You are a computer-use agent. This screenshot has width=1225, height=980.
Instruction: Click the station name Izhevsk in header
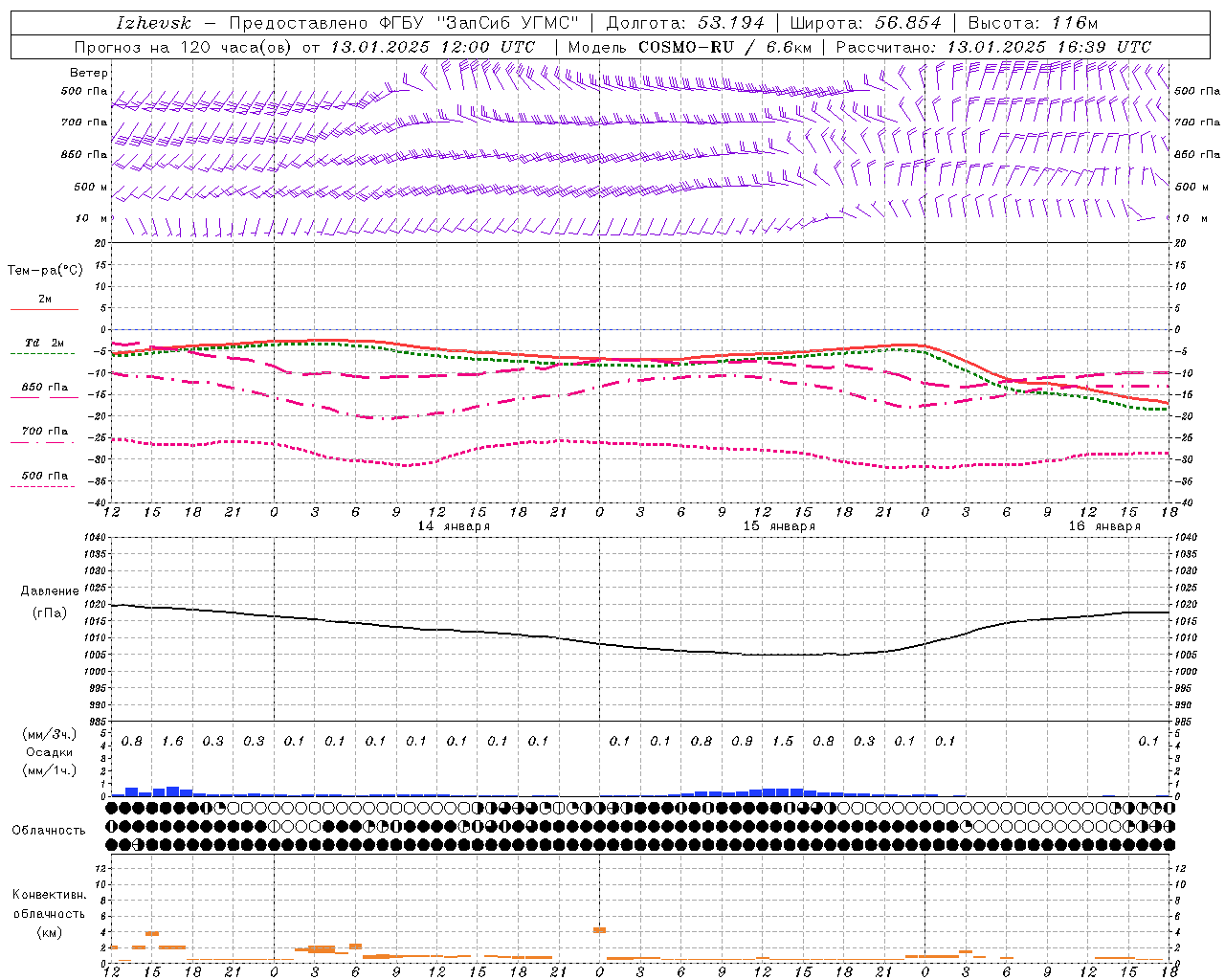click(x=154, y=23)
